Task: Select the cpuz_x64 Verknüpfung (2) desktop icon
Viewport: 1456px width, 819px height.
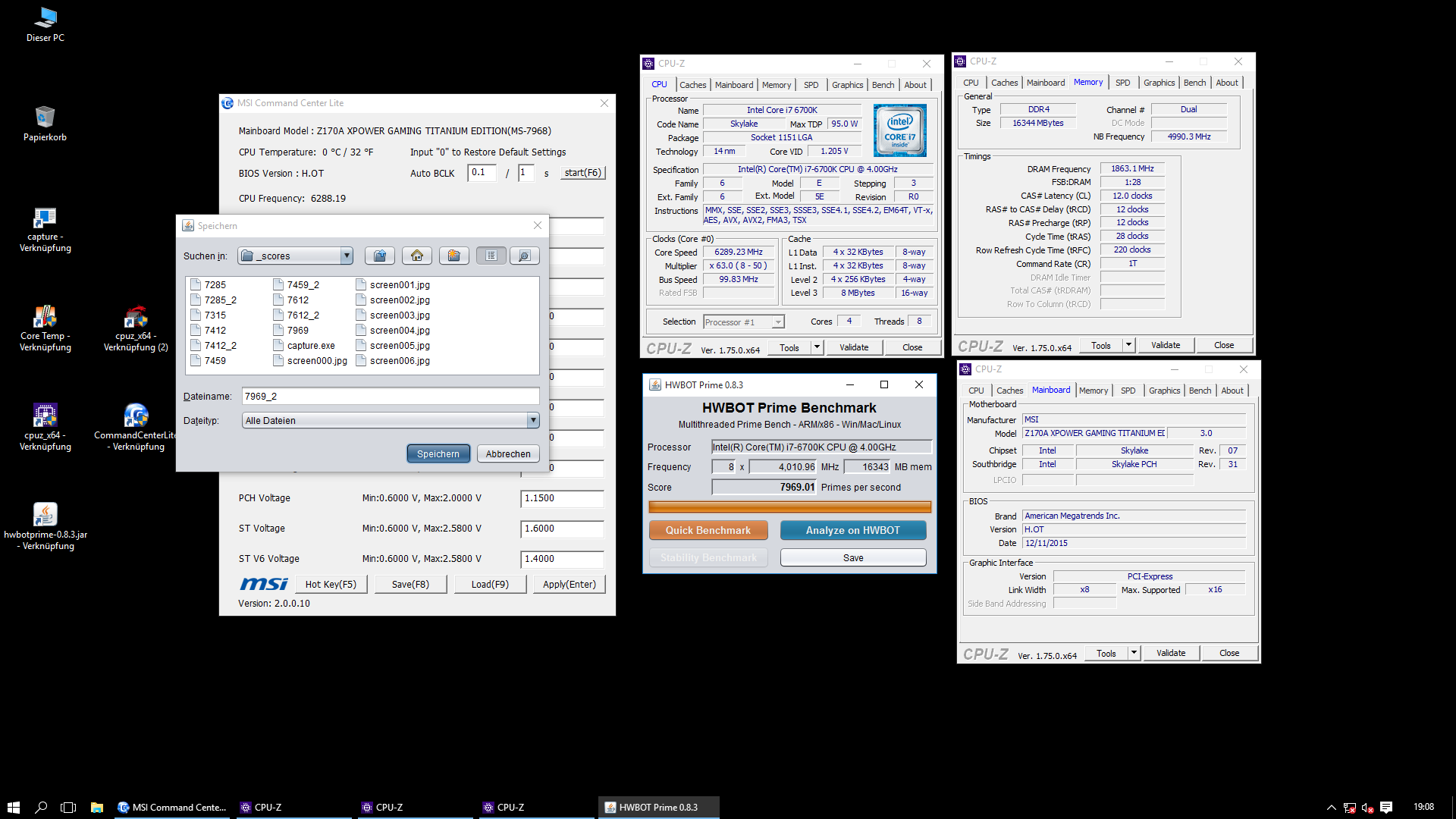Action: point(136,328)
